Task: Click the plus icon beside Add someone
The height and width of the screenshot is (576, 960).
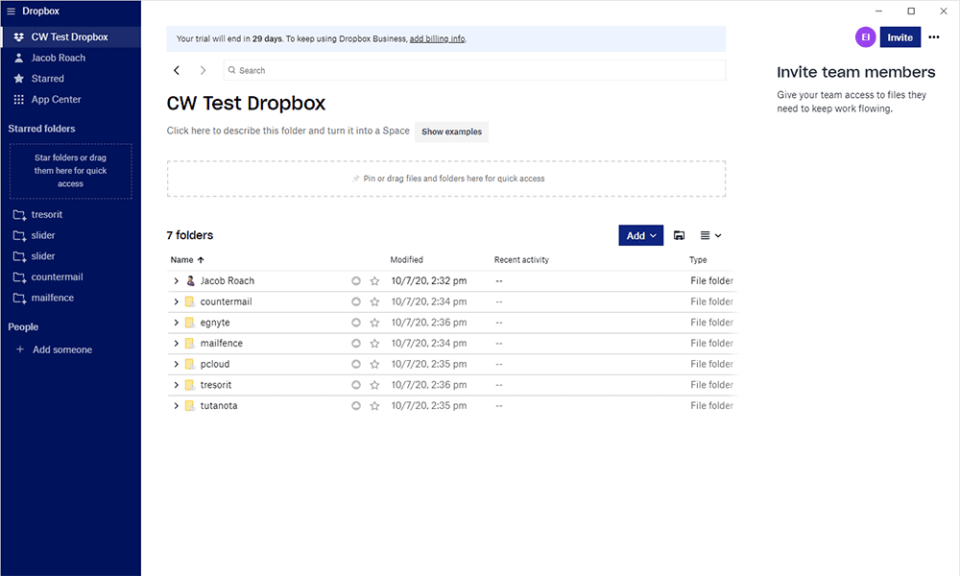Action: pyautogui.click(x=20, y=350)
